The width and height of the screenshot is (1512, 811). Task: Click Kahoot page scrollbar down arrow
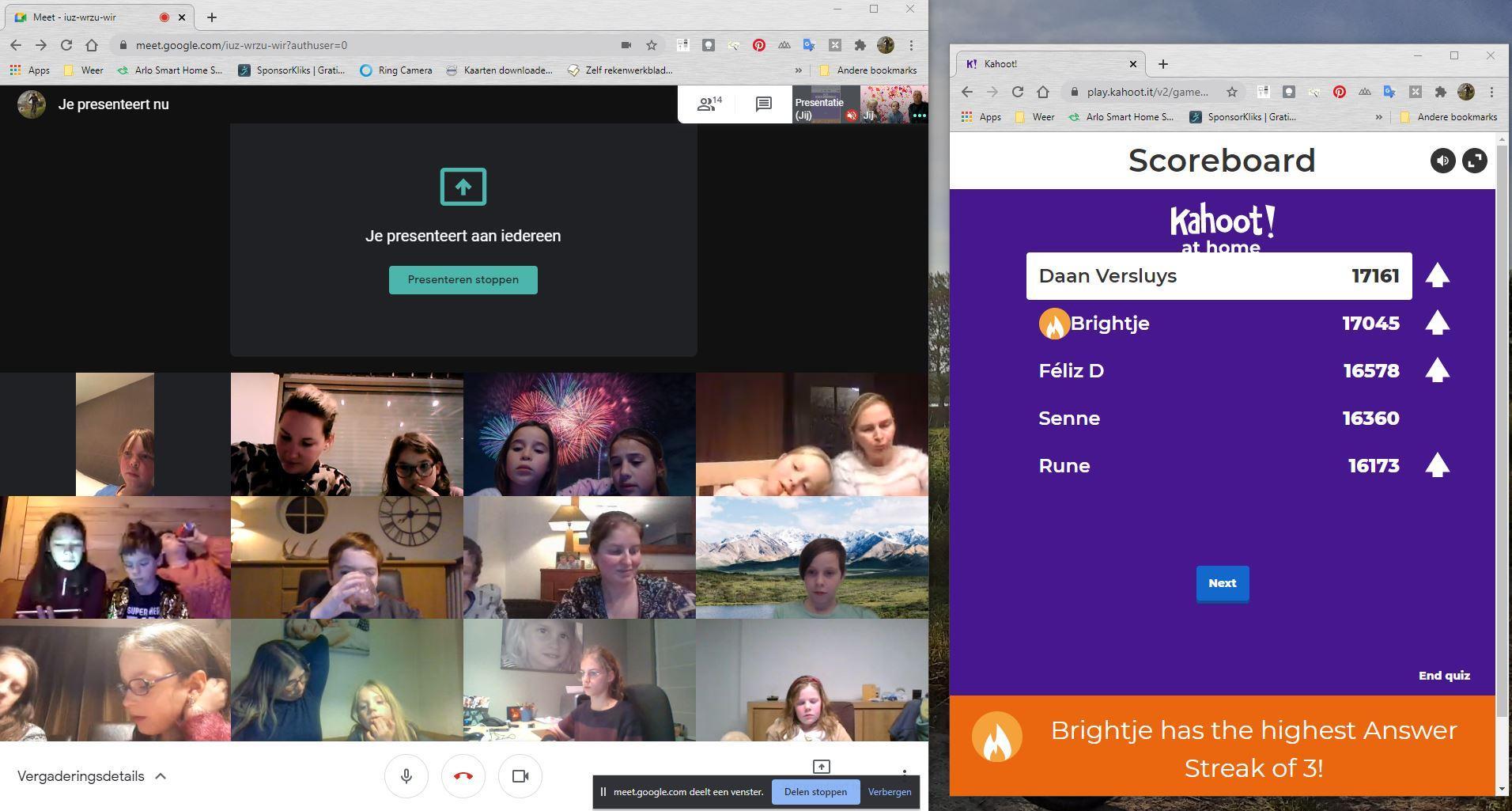pos(1504,789)
